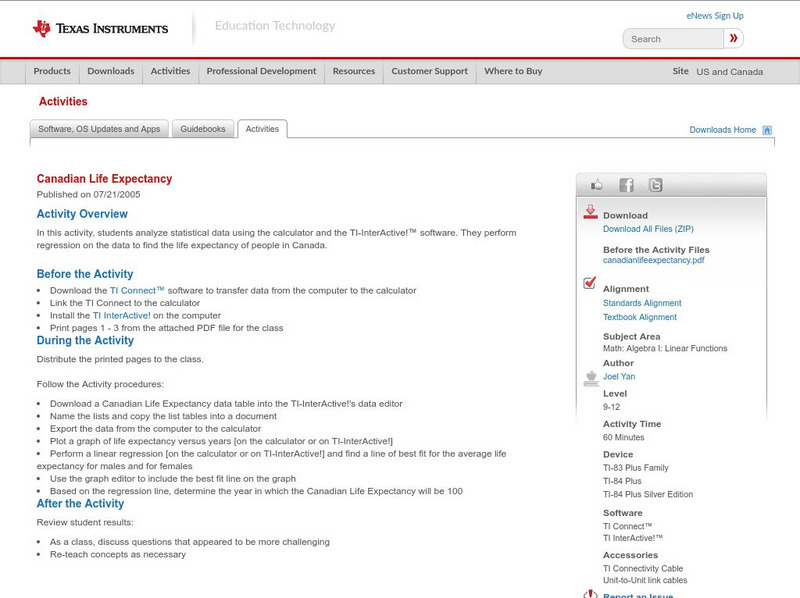
Task: Open the Textbook Alignment link
Action: click(640, 317)
